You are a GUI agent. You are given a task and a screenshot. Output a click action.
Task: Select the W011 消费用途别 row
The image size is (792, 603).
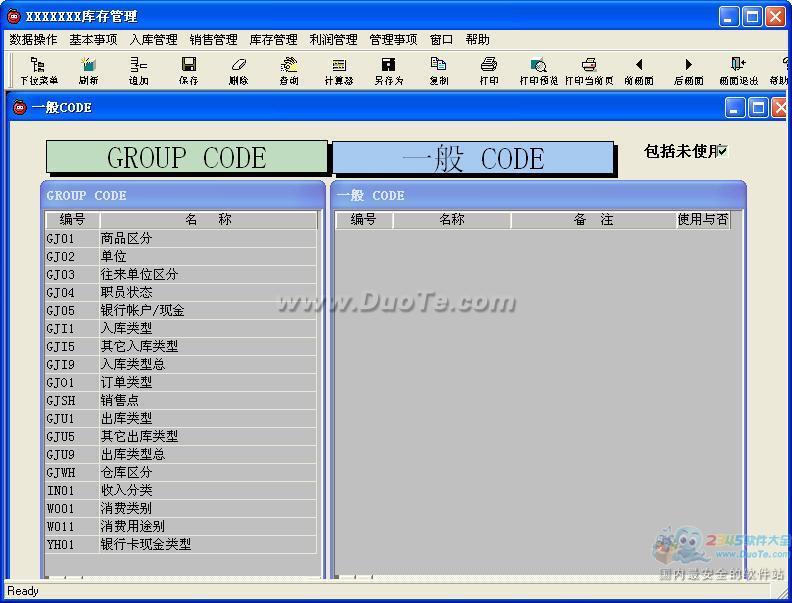coord(181,527)
